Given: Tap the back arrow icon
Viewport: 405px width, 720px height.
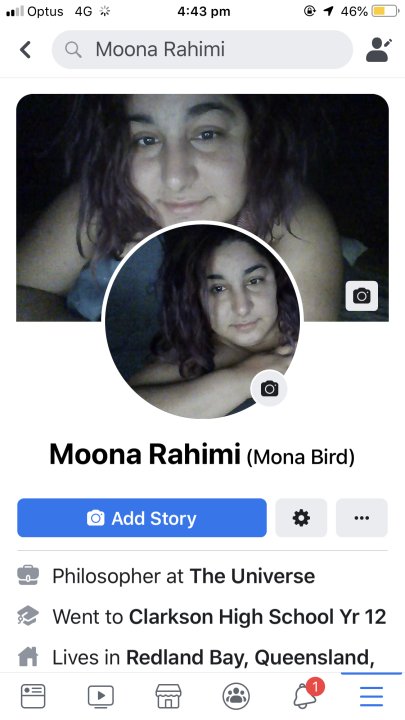Looking at the screenshot, I should click(x=26, y=50).
